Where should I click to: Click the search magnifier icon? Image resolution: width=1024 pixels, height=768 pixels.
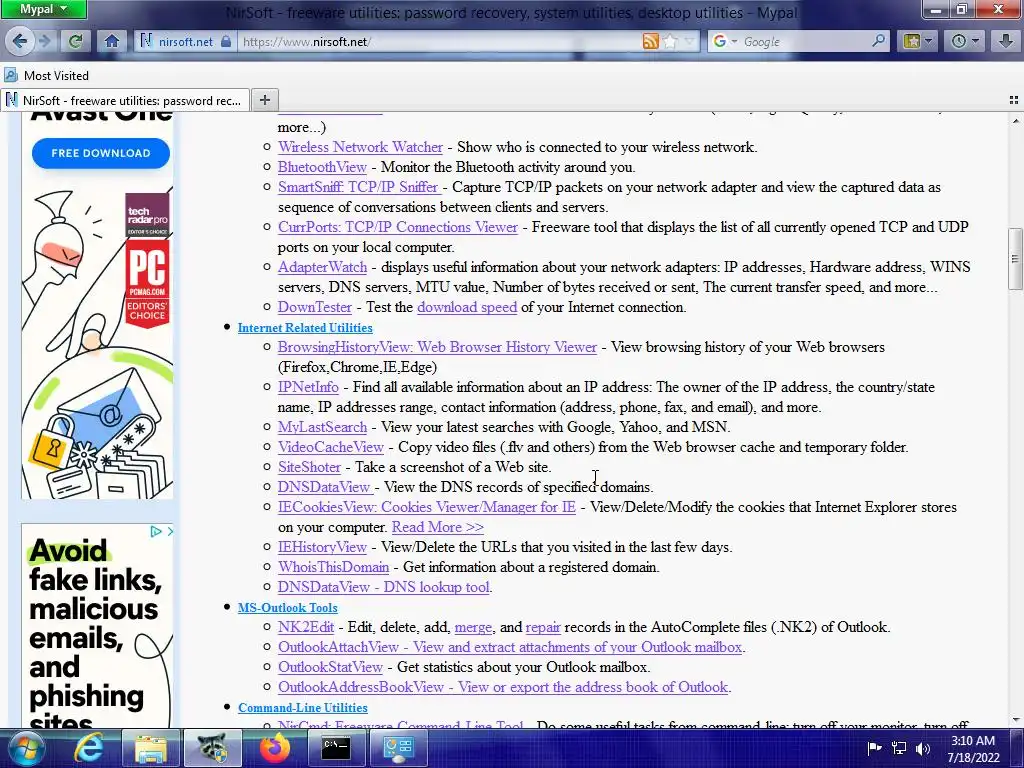pyautogui.click(x=879, y=41)
